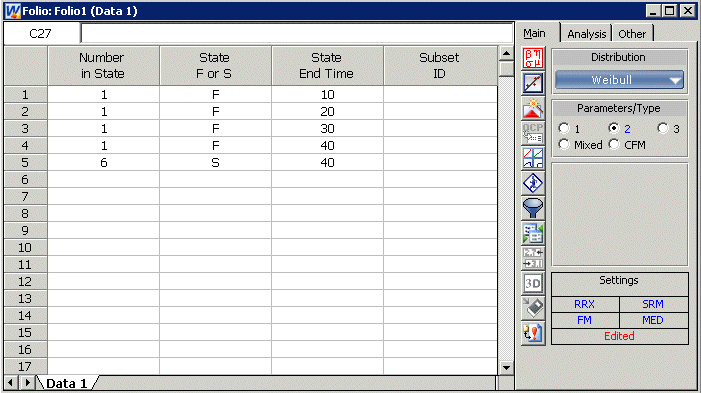Viewport: 701px width, 393px height.
Task: Select row header 10
Action: [x=25, y=248]
